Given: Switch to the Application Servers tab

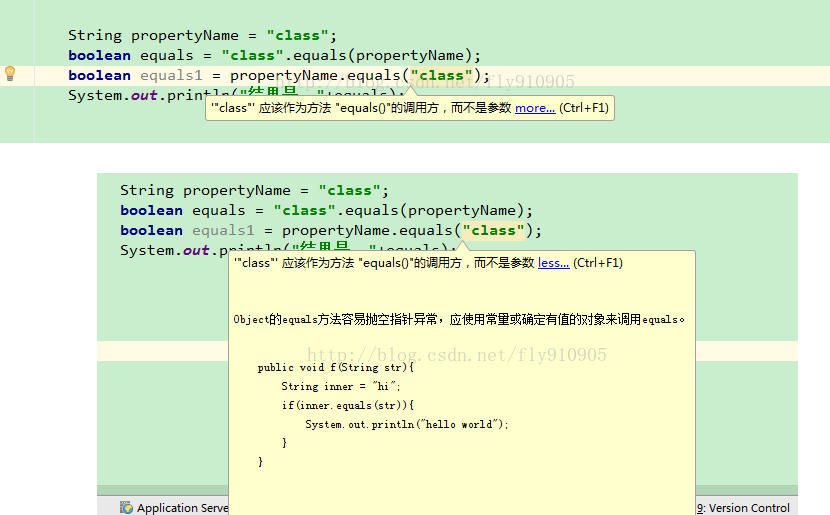Looking at the screenshot, I should (175, 508).
